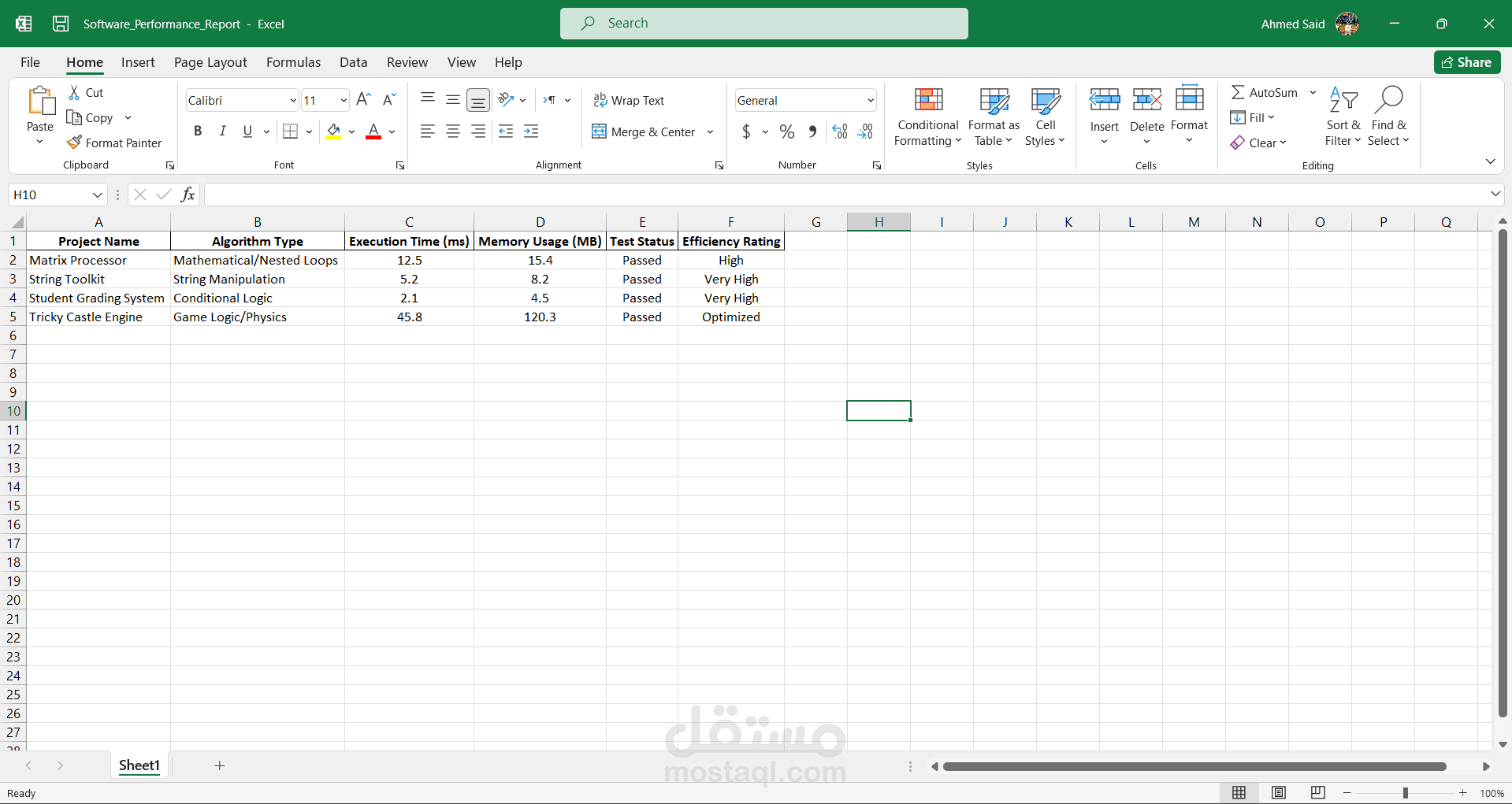Toggle Italic formatting
Image resolution: width=1512 pixels, height=804 pixels.
tap(223, 132)
